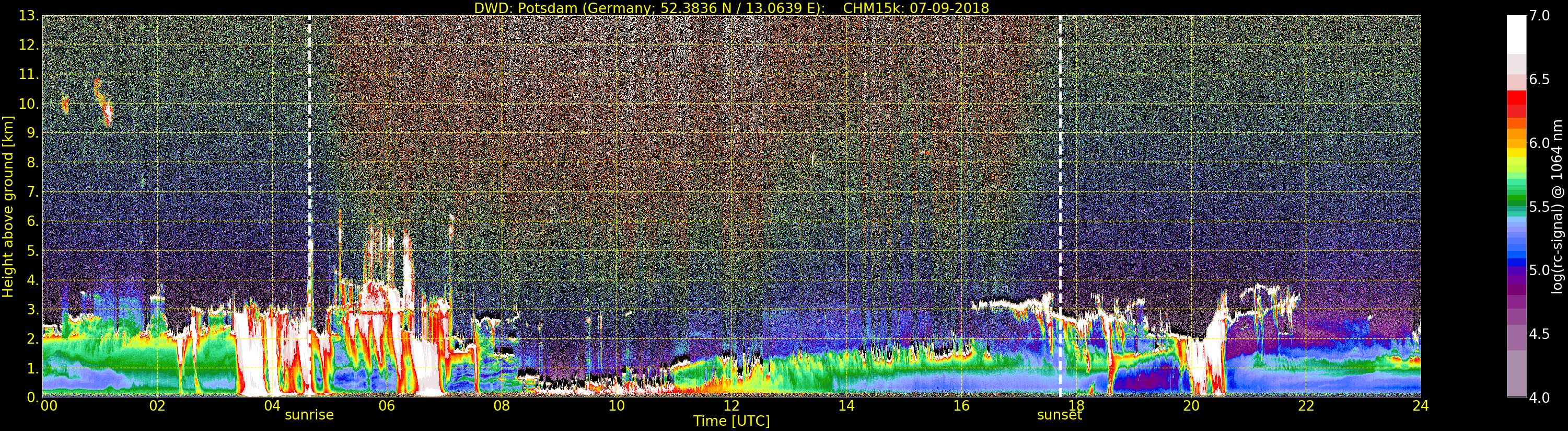Click the '8.' height axis tick label
1568x431 pixels.
(33, 163)
